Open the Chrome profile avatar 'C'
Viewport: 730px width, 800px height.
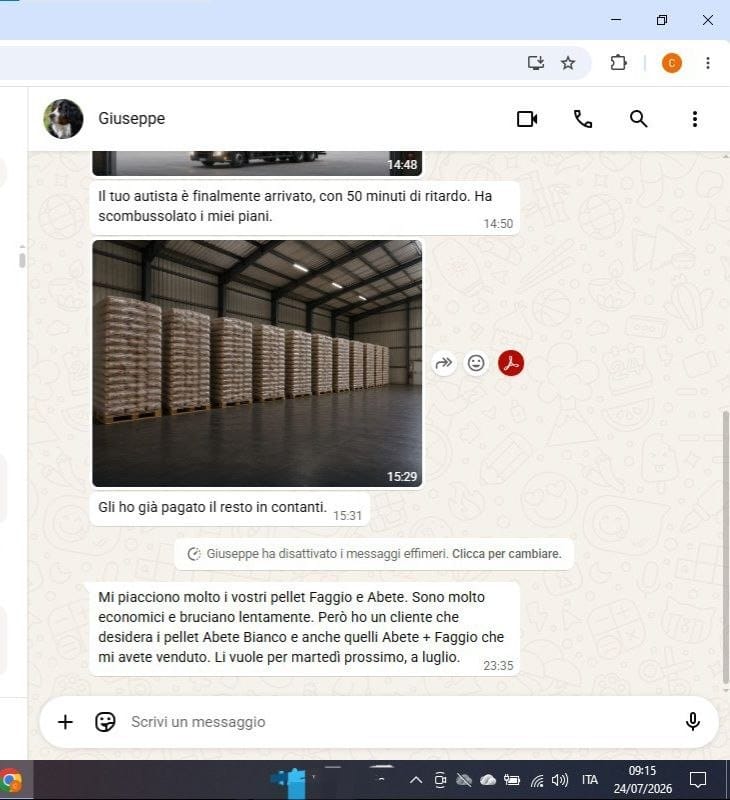tap(672, 63)
